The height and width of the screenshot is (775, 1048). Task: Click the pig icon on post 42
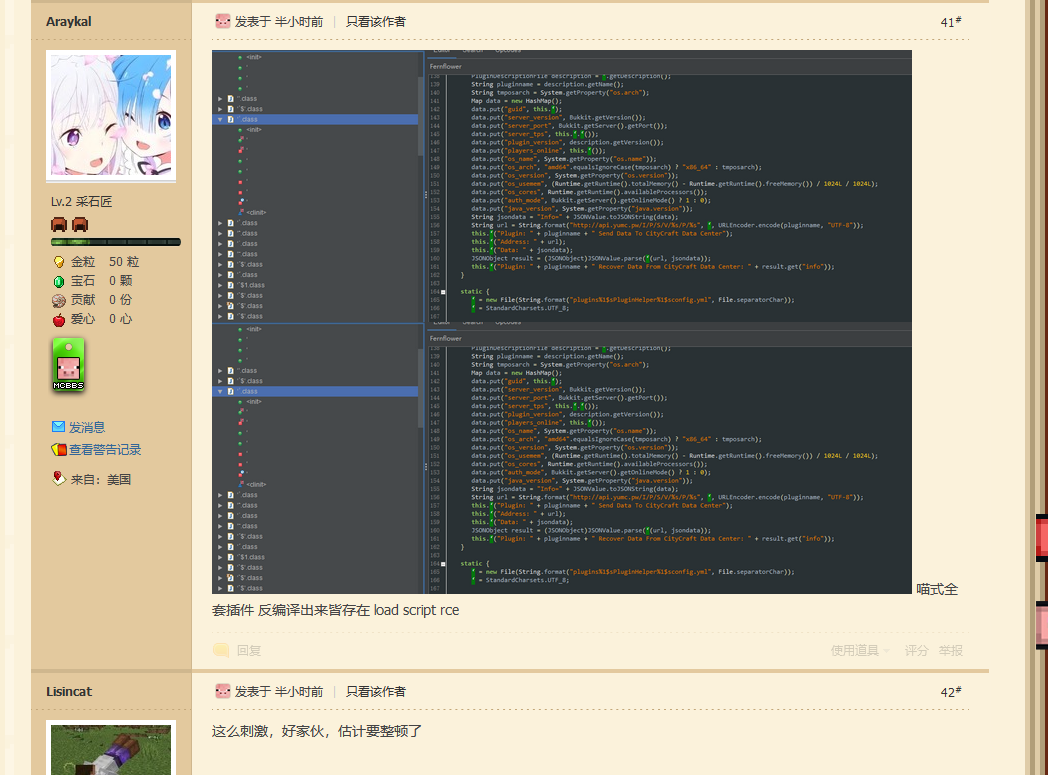point(222,691)
